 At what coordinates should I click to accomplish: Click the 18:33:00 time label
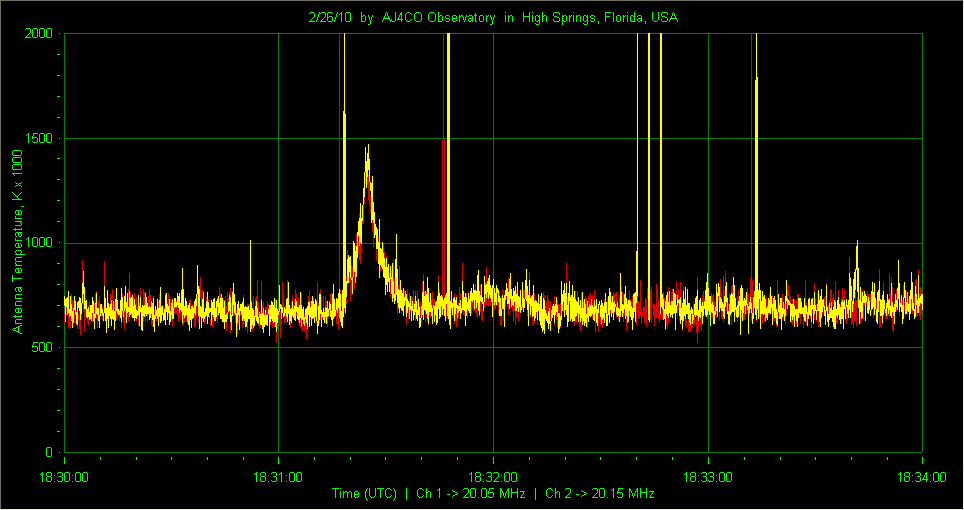click(708, 477)
